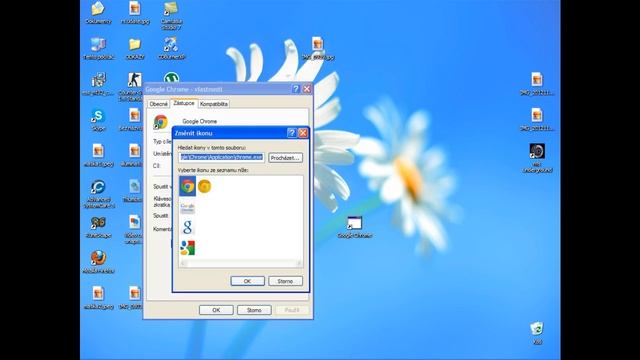Choose the Google text logo icon

pyautogui.click(x=187, y=208)
